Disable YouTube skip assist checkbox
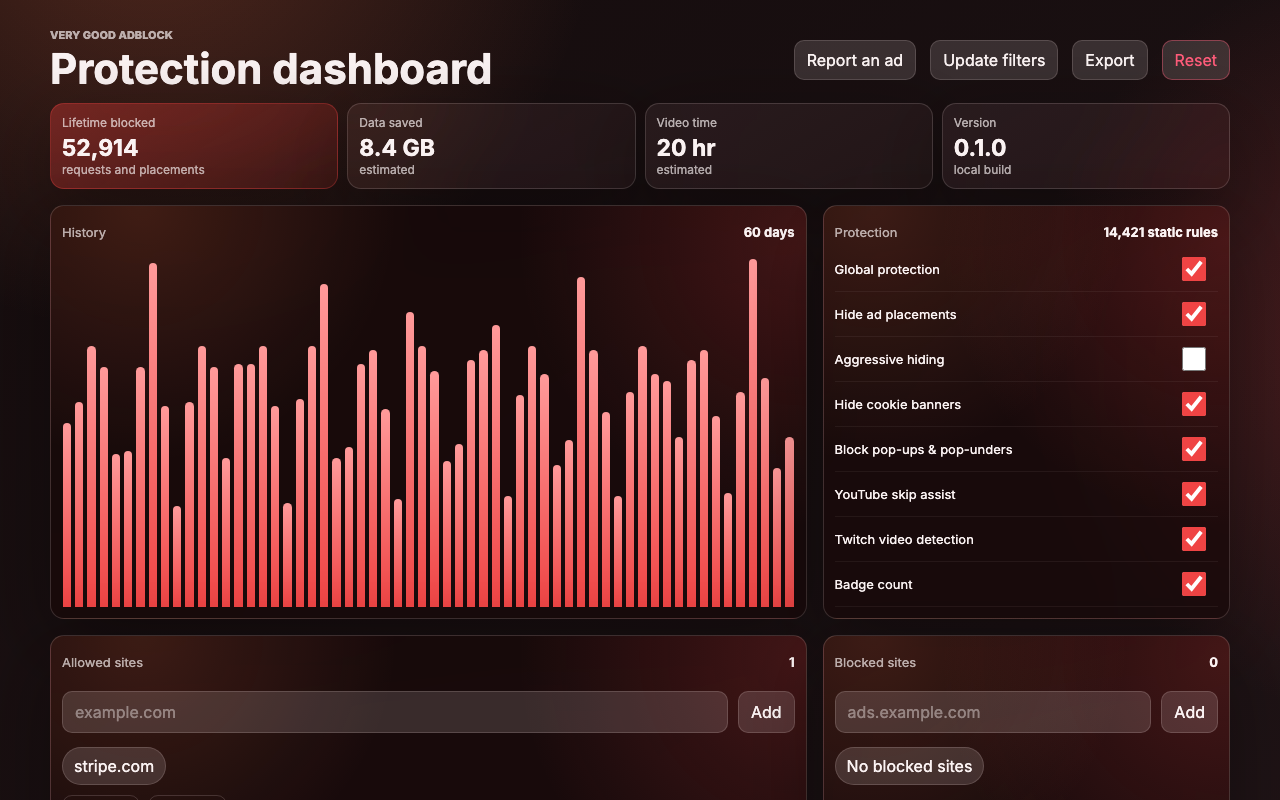The image size is (1280, 800). (x=1194, y=494)
